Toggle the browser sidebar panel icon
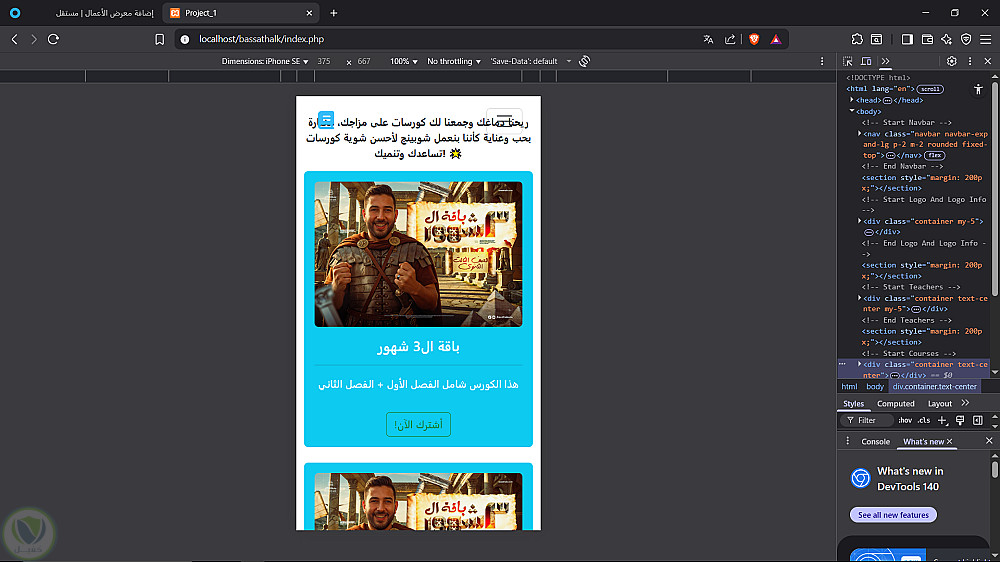The width and height of the screenshot is (1000, 562). (907, 39)
